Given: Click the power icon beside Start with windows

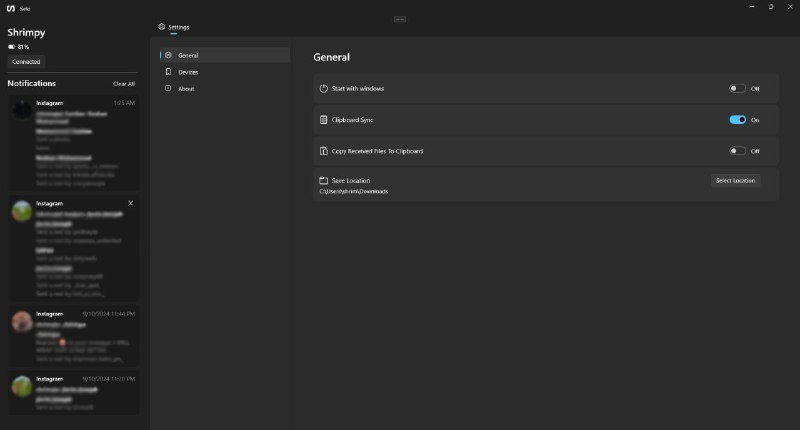Looking at the screenshot, I should (323, 89).
